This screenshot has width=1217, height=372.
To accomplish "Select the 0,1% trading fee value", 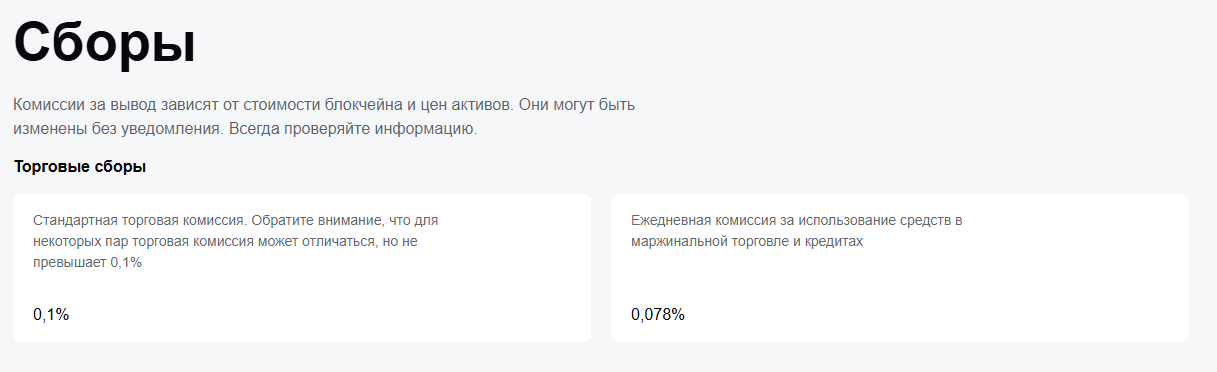I will tap(51, 315).
